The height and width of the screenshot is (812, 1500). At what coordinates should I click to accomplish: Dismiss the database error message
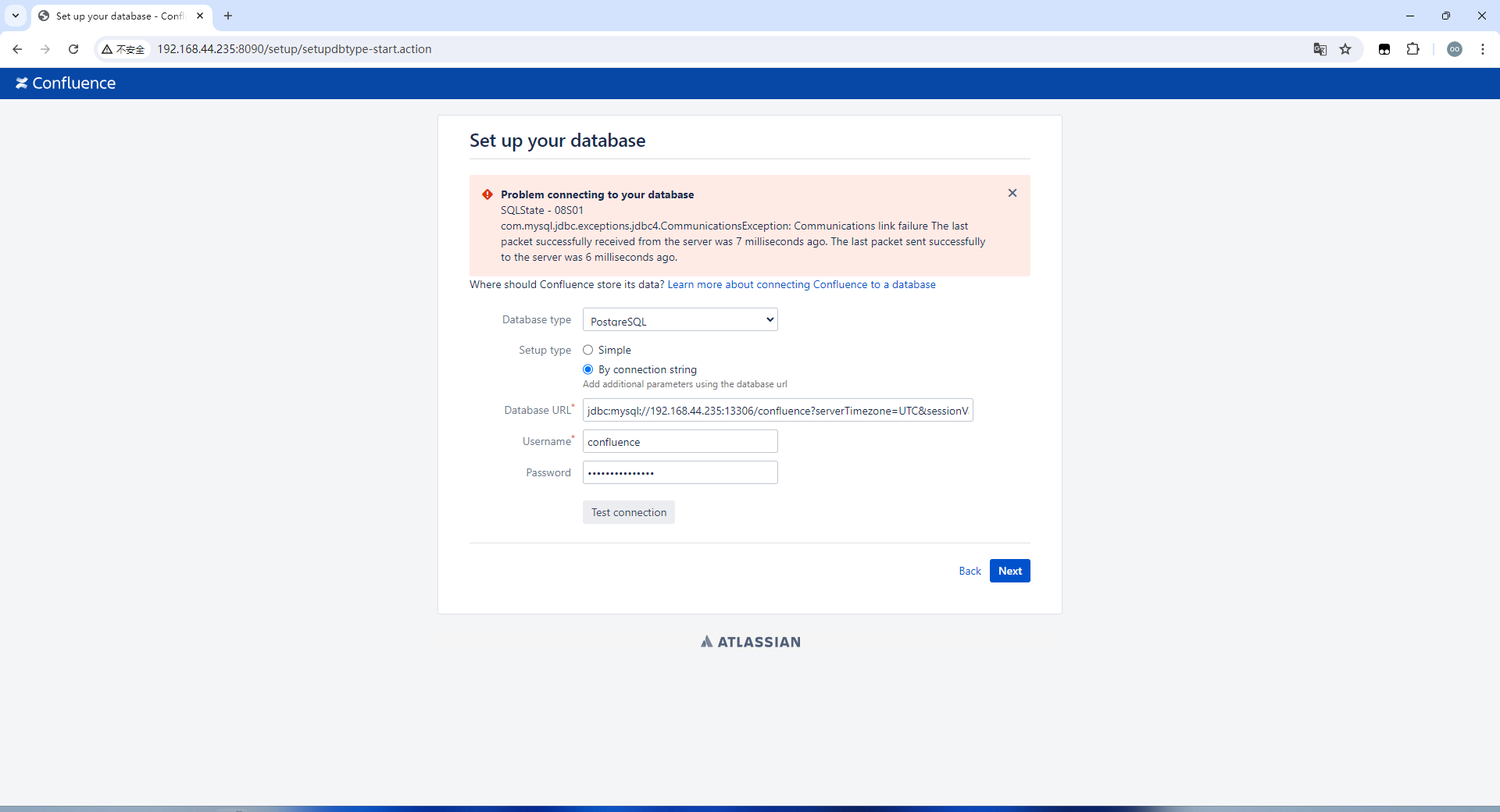click(x=1012, y=193)
